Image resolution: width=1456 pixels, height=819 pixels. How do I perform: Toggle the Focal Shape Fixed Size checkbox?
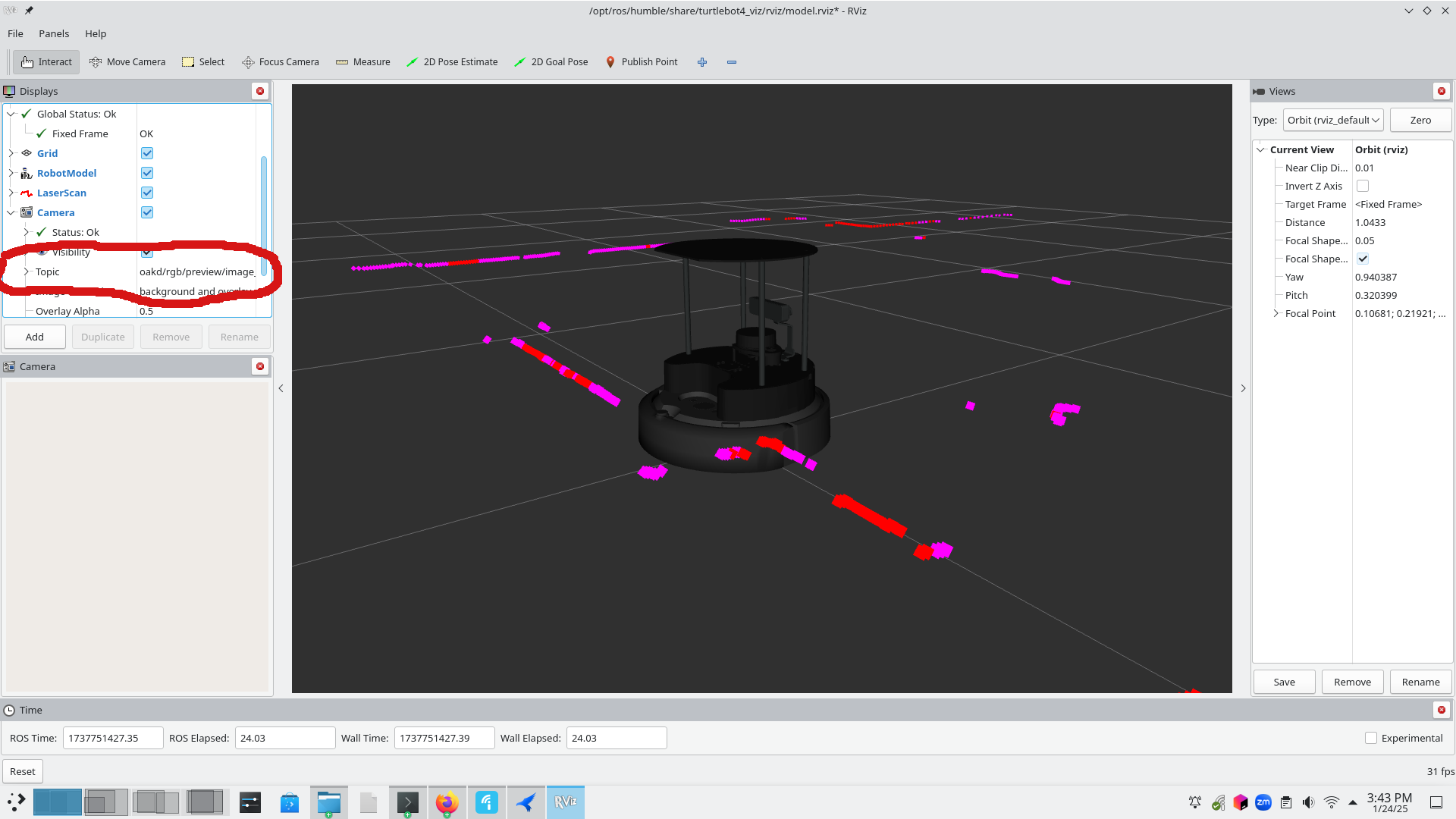1363,259
